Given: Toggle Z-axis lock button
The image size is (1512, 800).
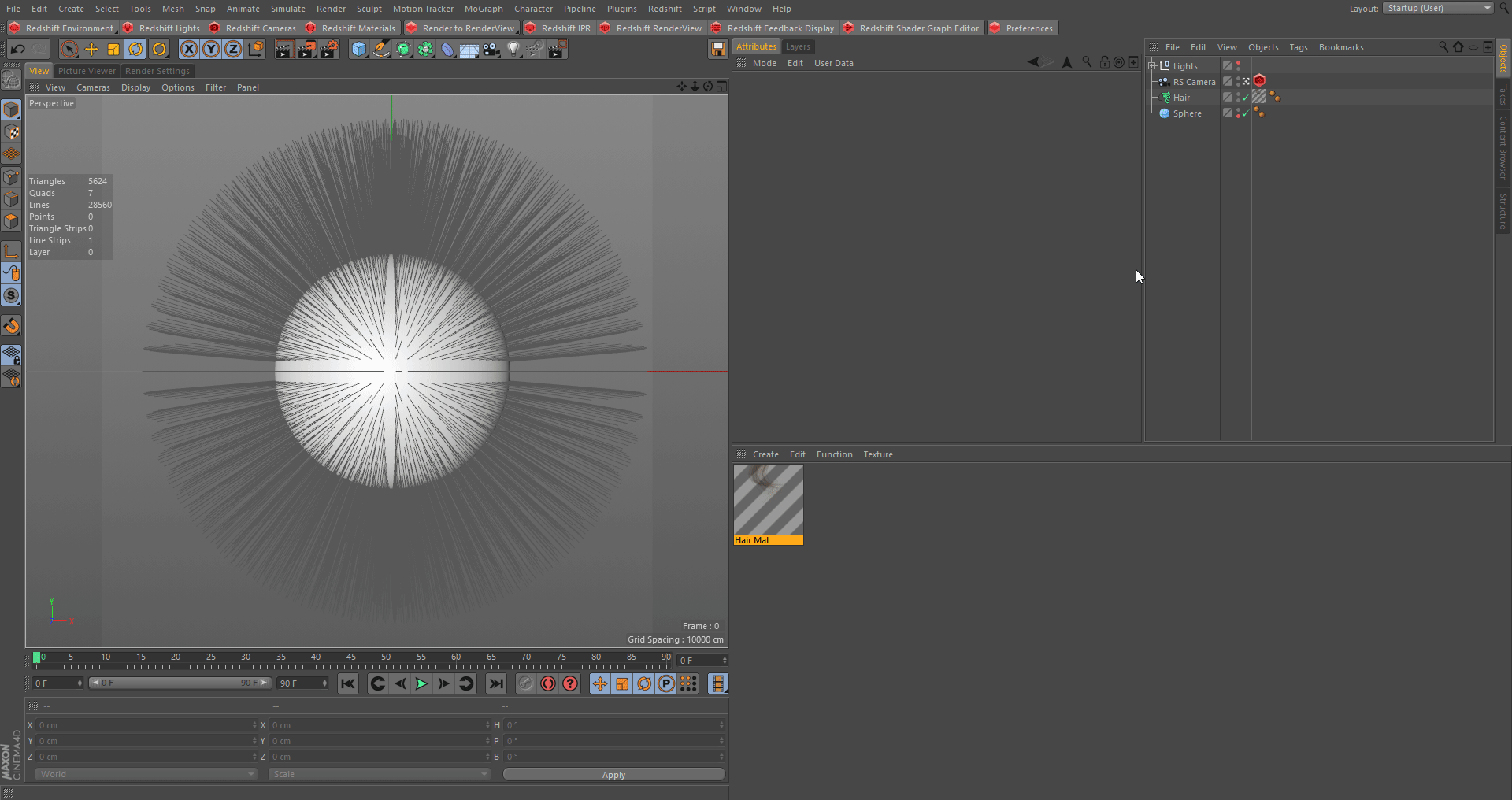Looking at the screenshot, I should click(x=233, y=50).
